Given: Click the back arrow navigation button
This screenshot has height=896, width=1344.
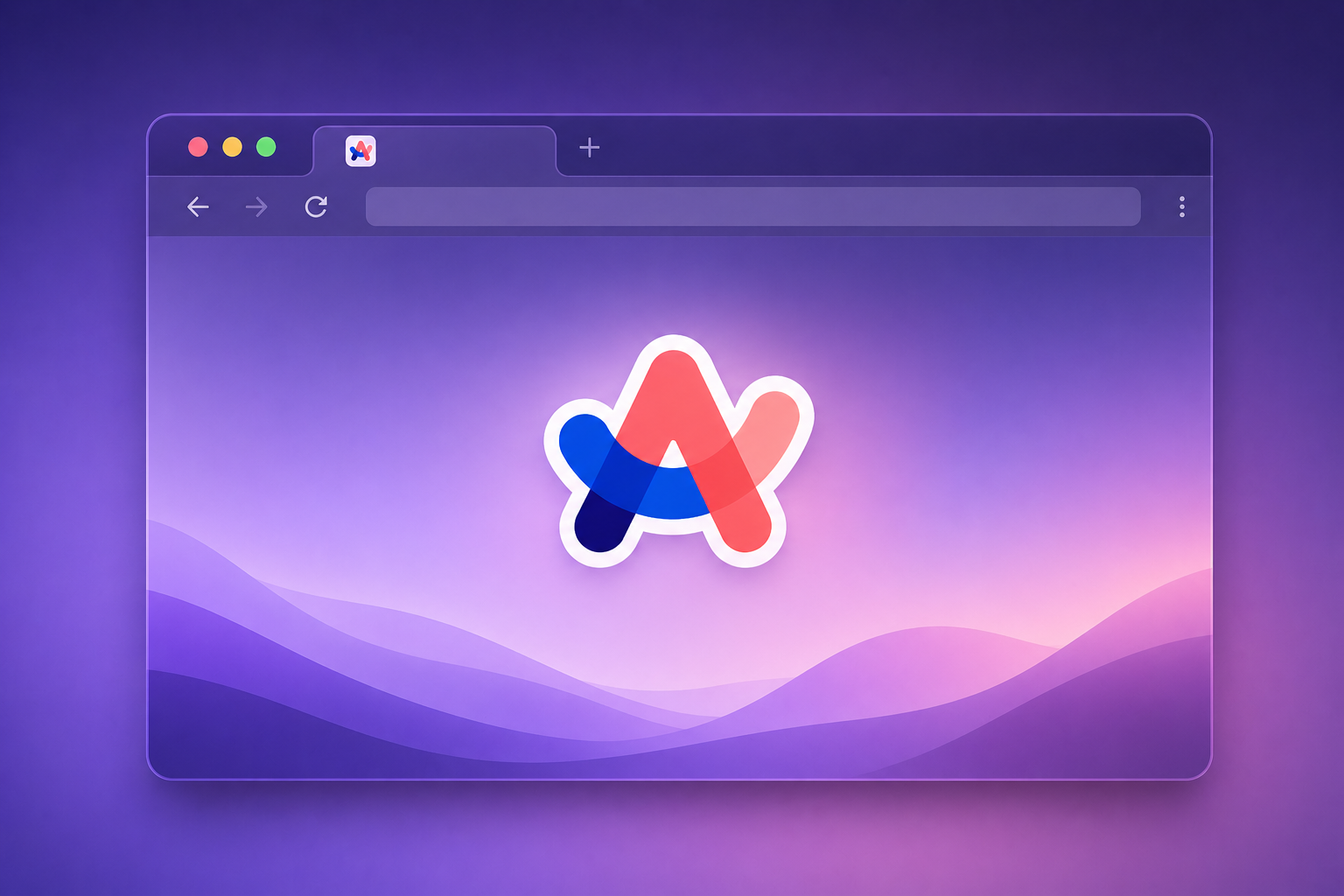Looking at the screenshot, I should [198, 206].
